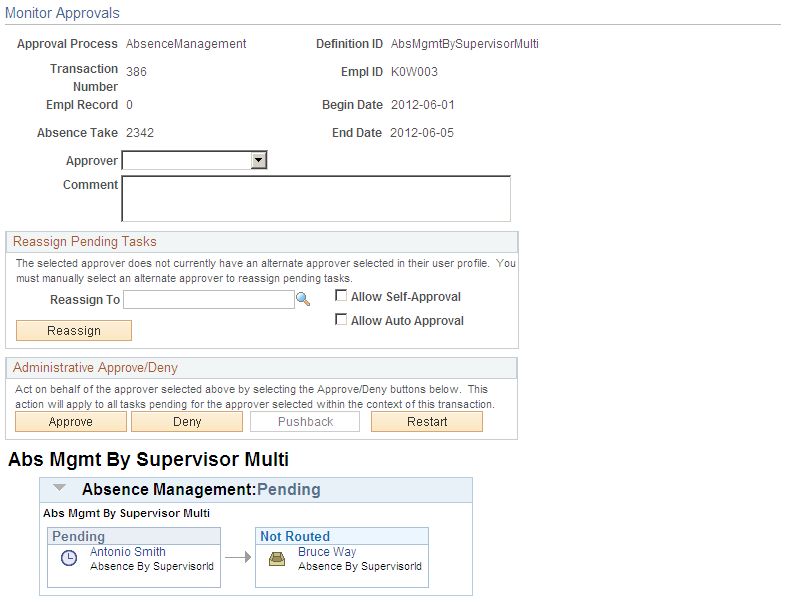The height and width of the screenshot is (603, 790).
Task: Click Empl Record value 0
Action: 129,105
